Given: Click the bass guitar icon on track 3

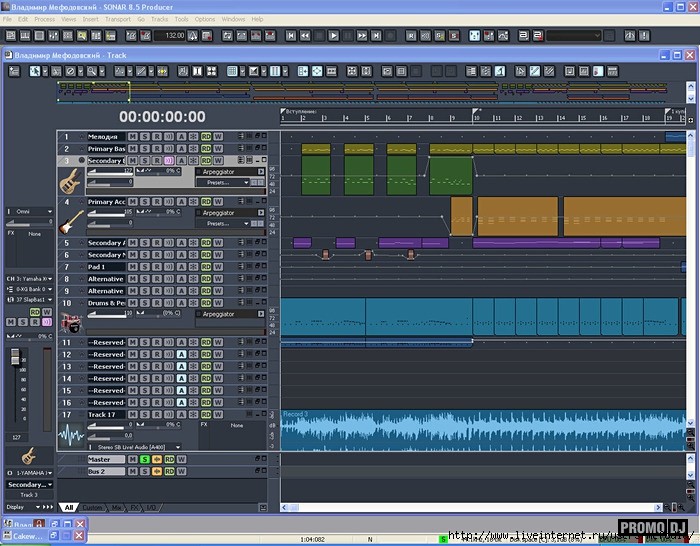Looking at the screenshot, I should tap(70, 182).
